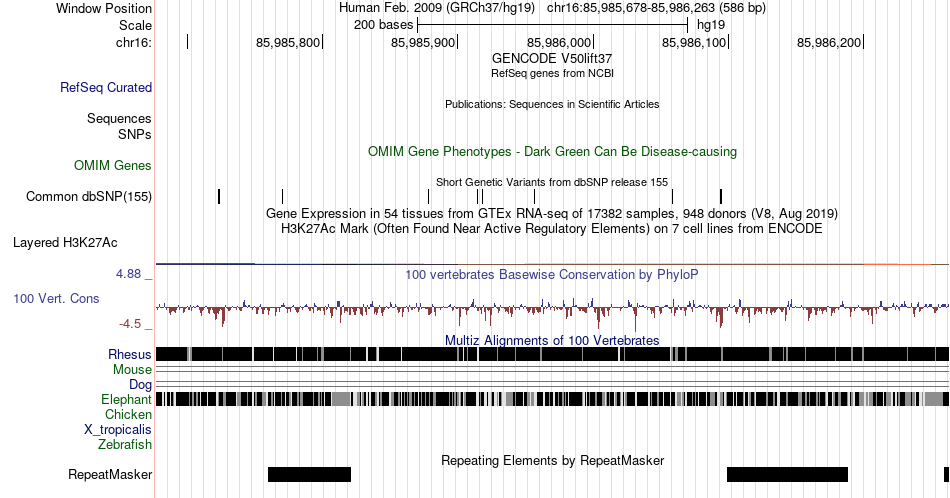Click the dbSNP variant tick under 85,985,900
This screenshot has width=950, height=498.
tap(428, 196)
